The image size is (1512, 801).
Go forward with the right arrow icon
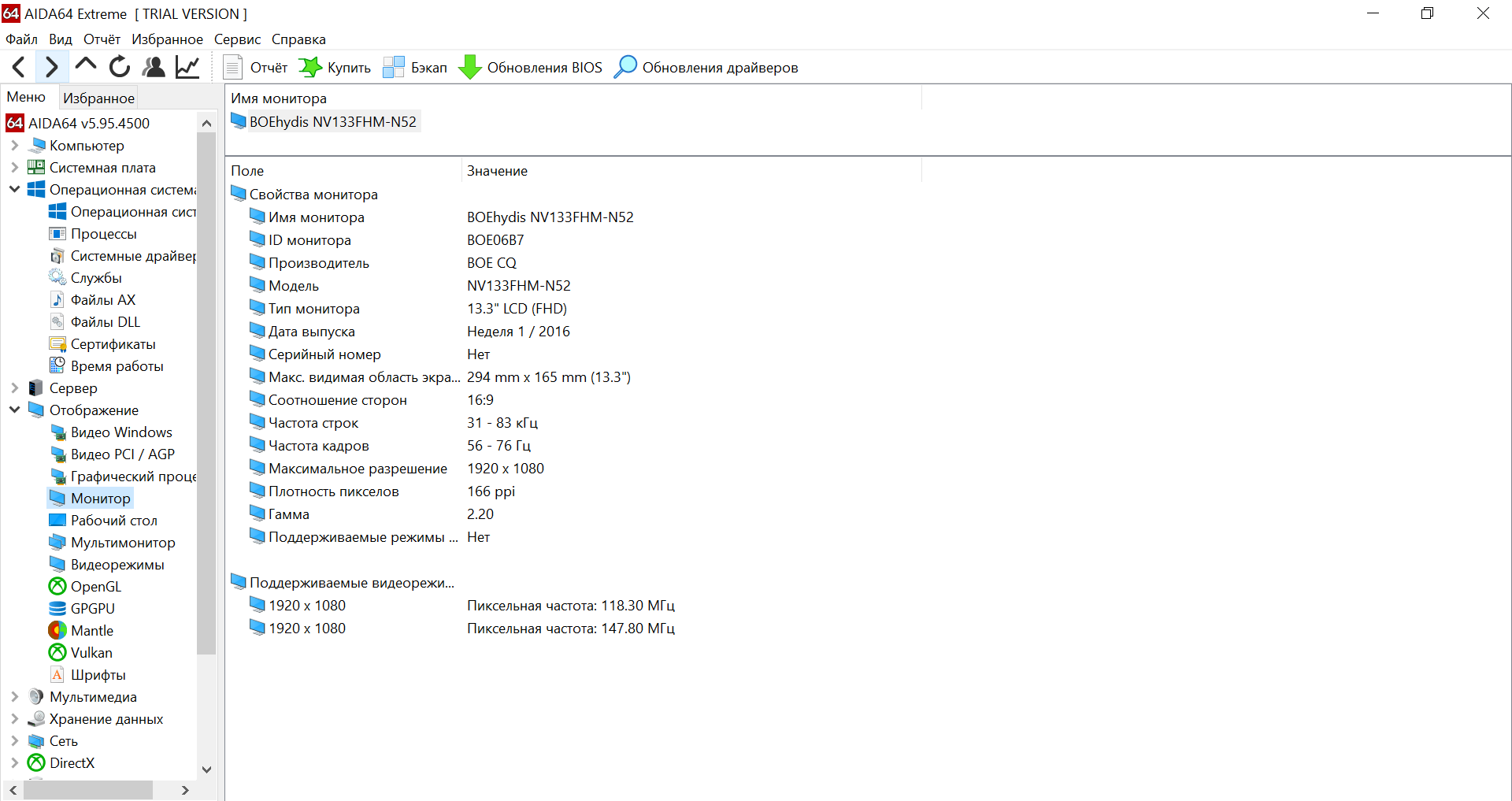tap(51, 67)
